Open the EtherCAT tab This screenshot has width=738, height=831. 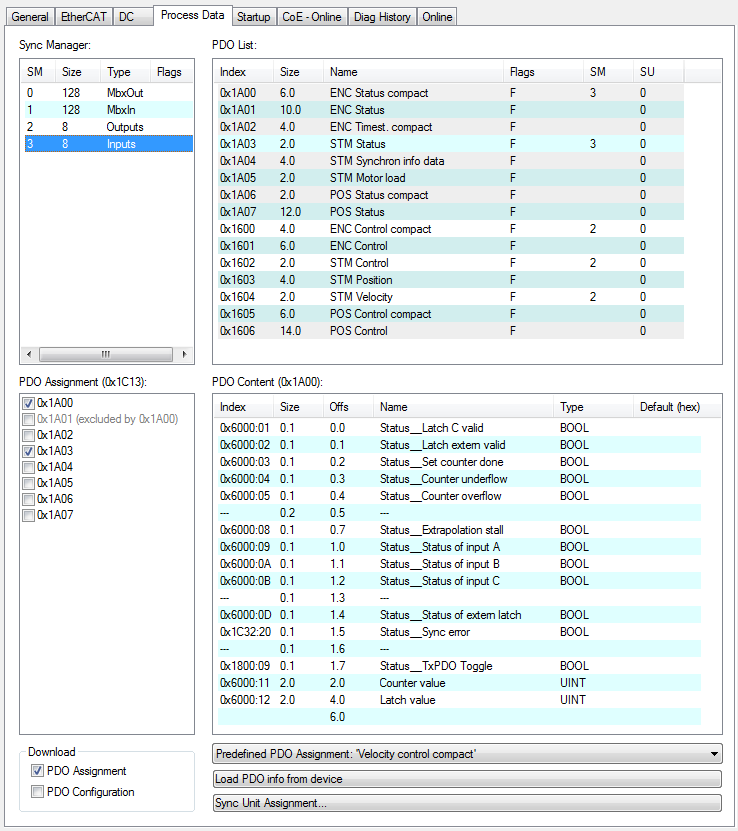click(x=83, y=16)
